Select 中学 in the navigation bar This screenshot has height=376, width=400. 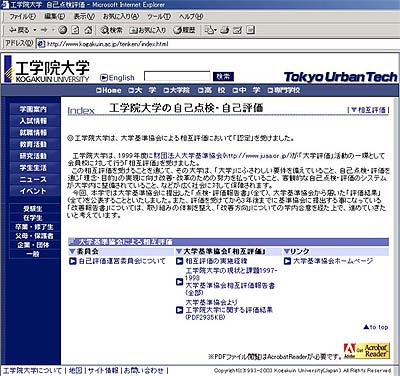coord(246,90)
